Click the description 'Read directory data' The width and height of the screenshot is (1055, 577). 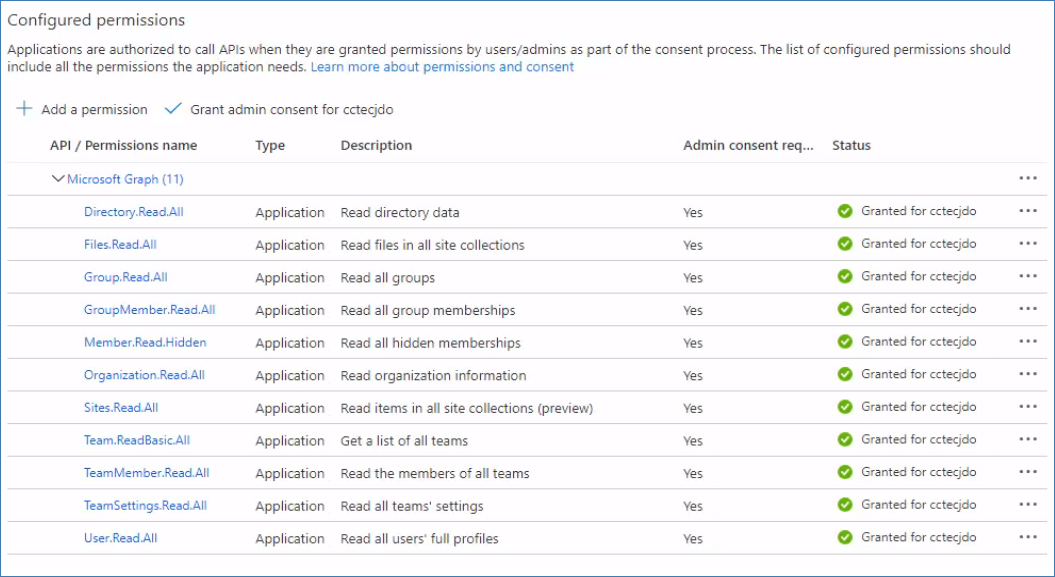(400, 213)
